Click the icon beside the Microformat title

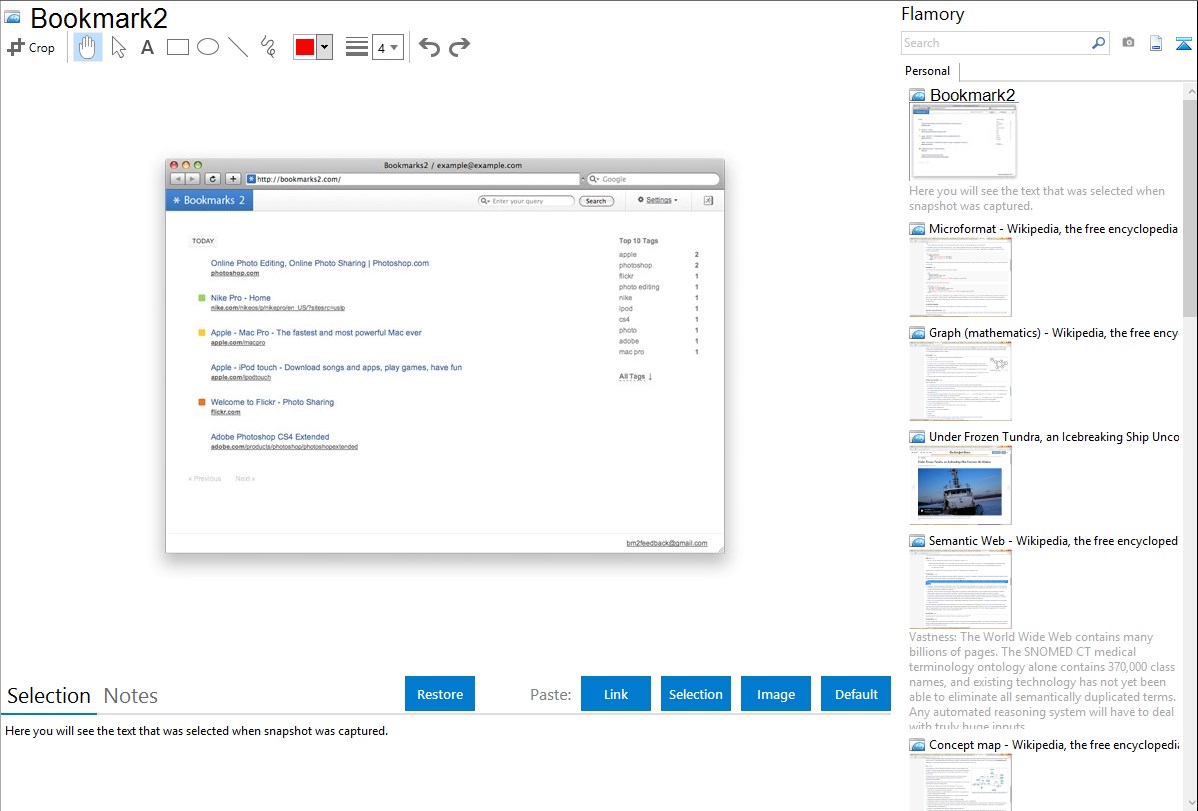[918, 229]
